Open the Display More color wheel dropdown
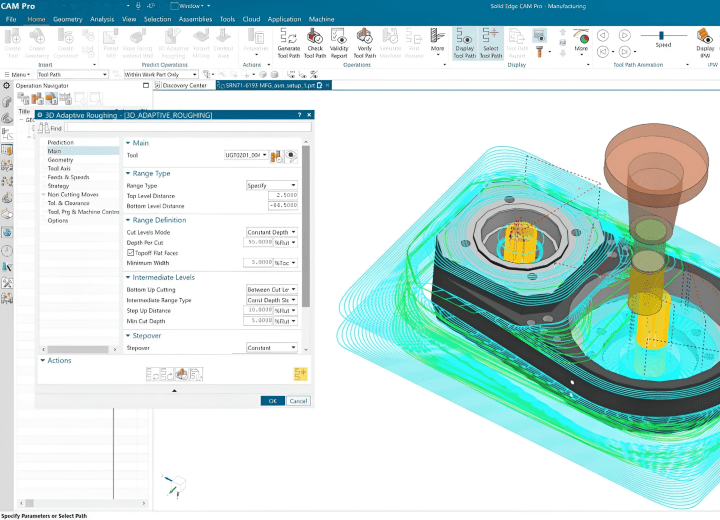The width and height of the screenshot is (720, 520). (581, 41)
